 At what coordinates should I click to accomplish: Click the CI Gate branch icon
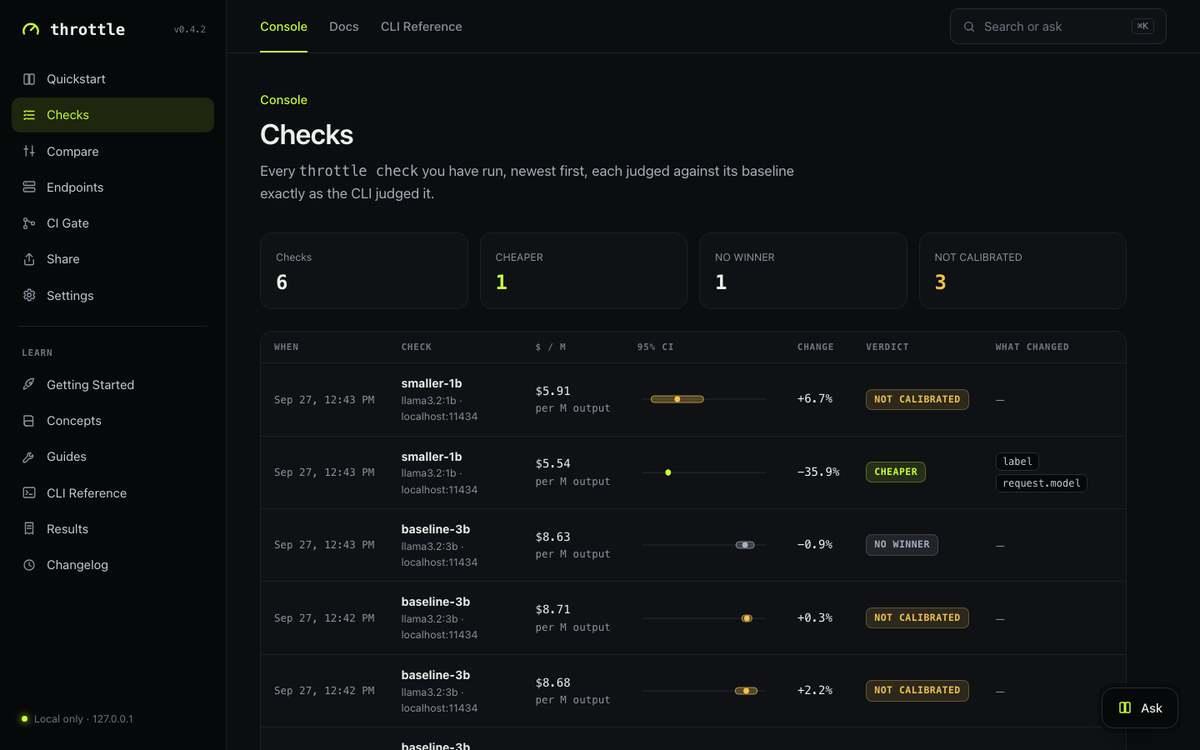(29, 223)
